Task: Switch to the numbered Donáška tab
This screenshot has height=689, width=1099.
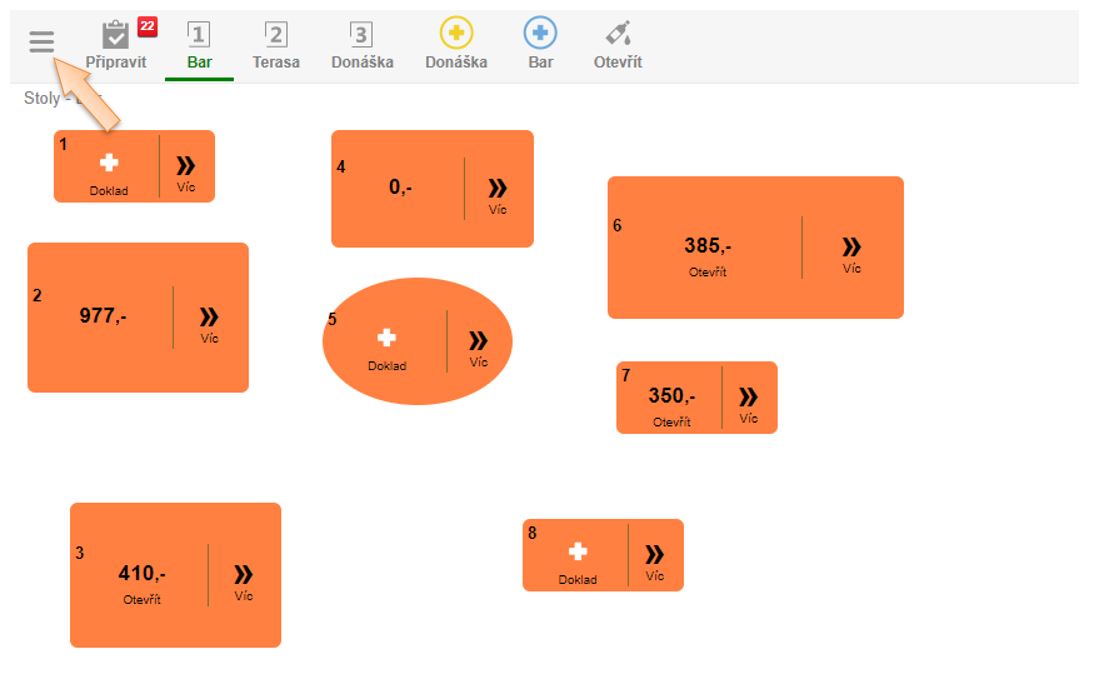Action: pyautogui.click(x=362, y=46)
